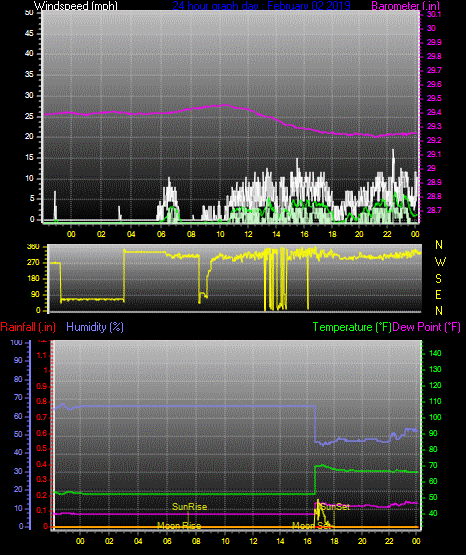Click the "0.6" rainfall axis value

pos(42,434)
